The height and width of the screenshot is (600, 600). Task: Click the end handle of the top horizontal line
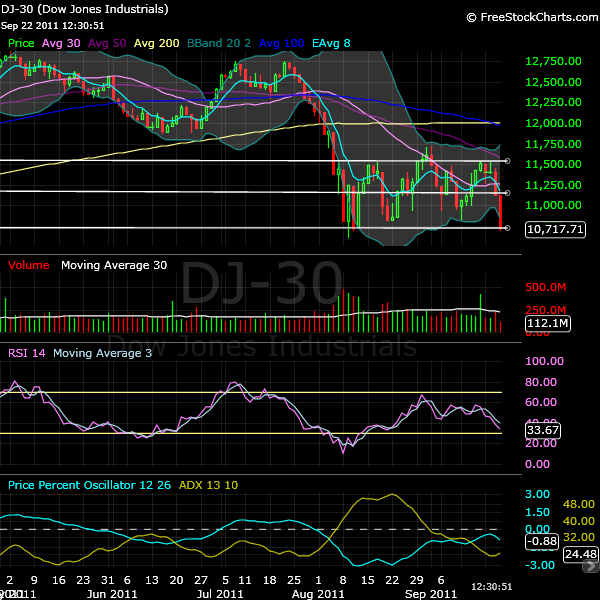pos(507,161)
